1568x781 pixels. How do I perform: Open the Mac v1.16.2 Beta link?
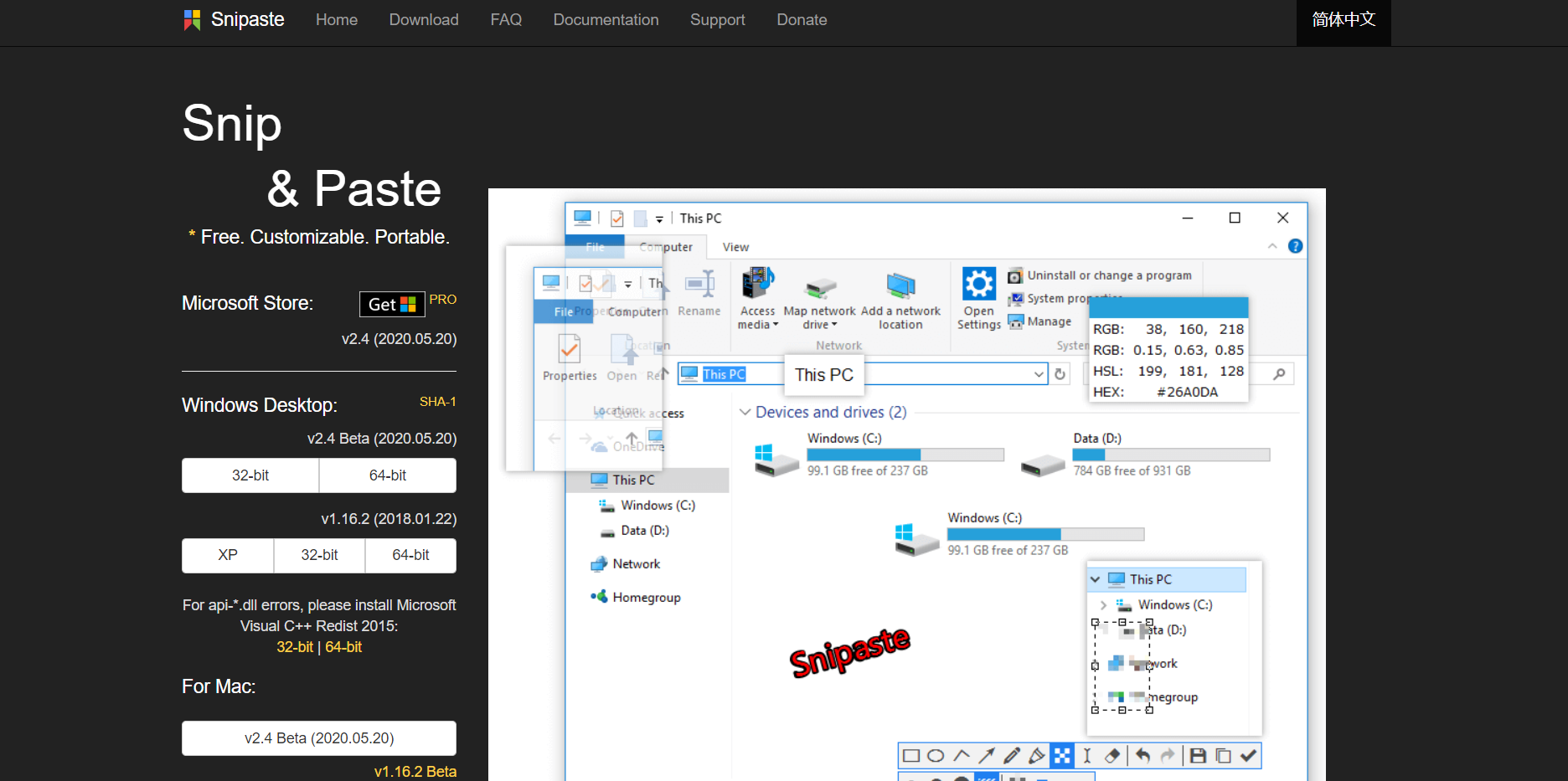pos(415,772)
